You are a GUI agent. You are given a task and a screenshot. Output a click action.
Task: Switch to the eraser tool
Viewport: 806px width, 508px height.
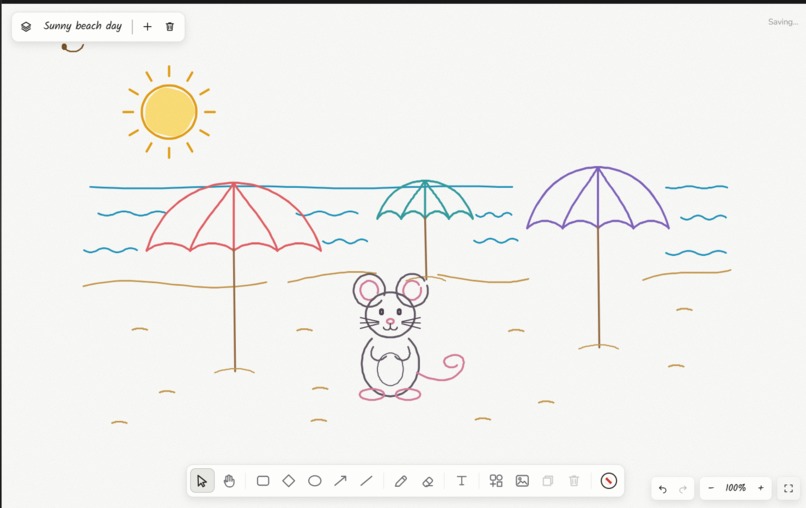pos(428,481)
